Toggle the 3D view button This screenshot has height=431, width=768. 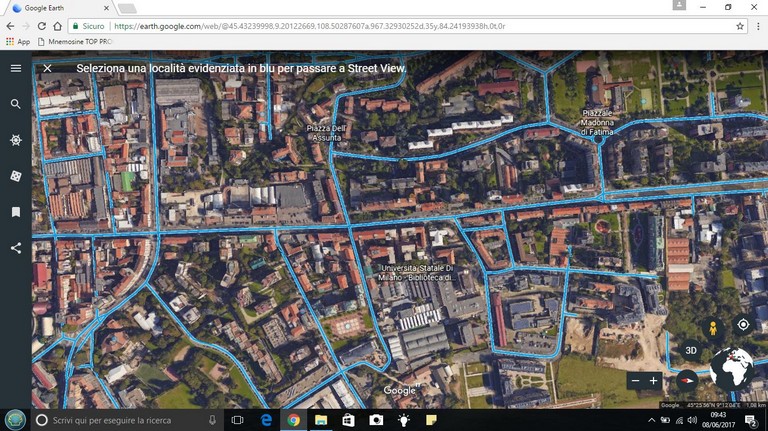point(691,350)
